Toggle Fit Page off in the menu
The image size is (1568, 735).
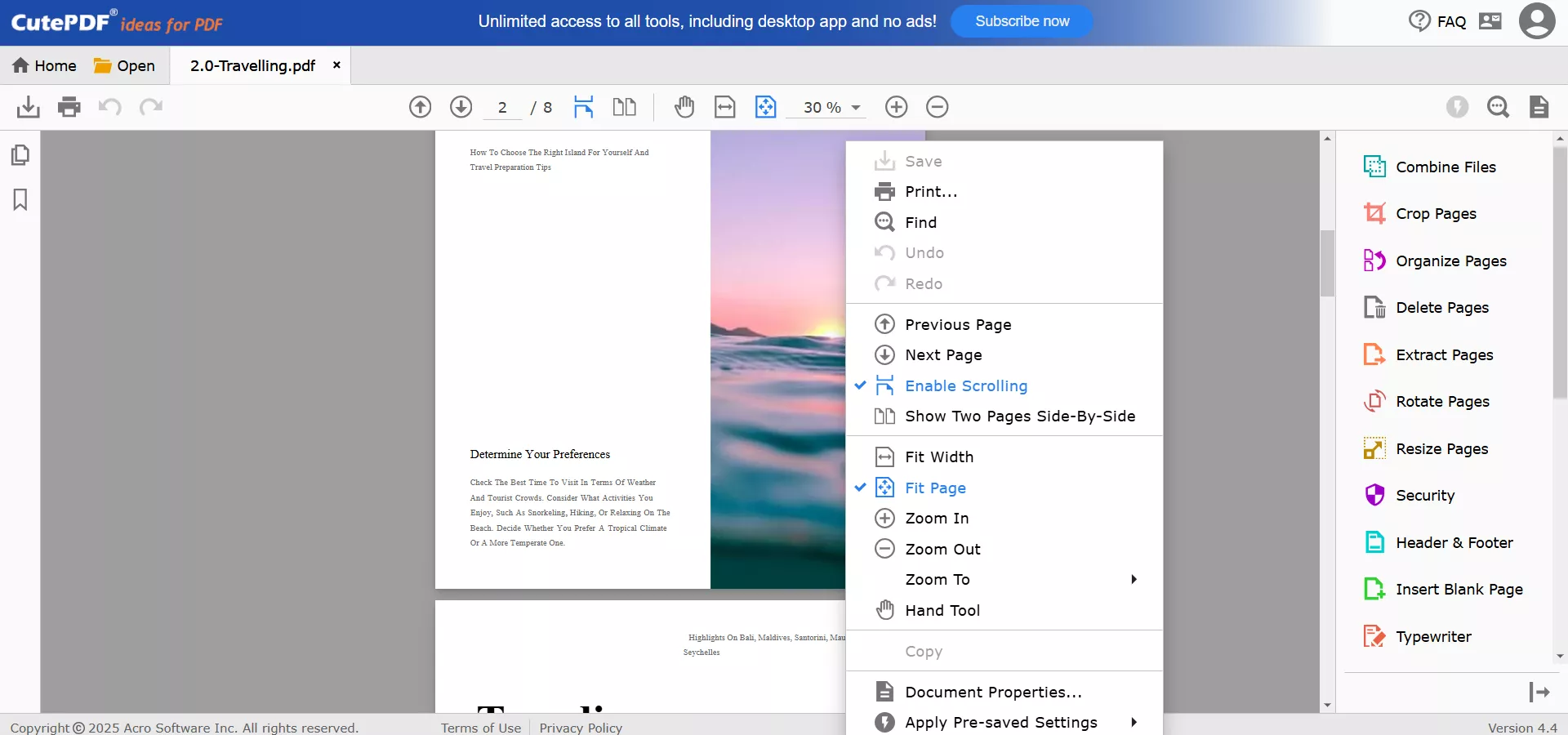click(x=936, y=488)
